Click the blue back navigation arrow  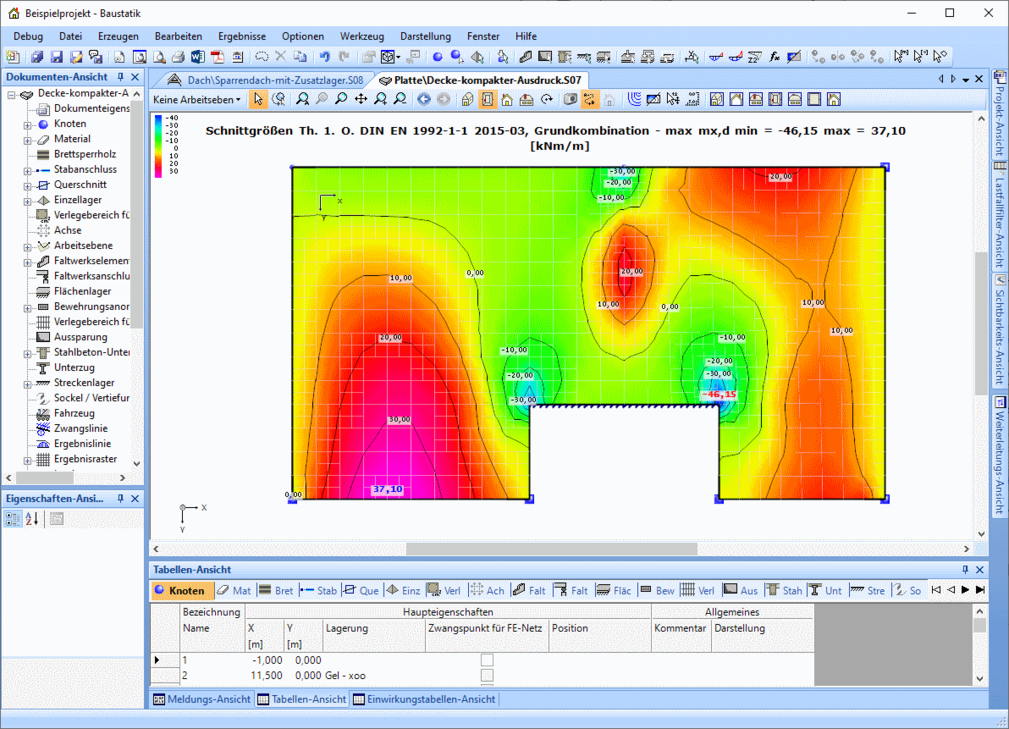point(424,99)
